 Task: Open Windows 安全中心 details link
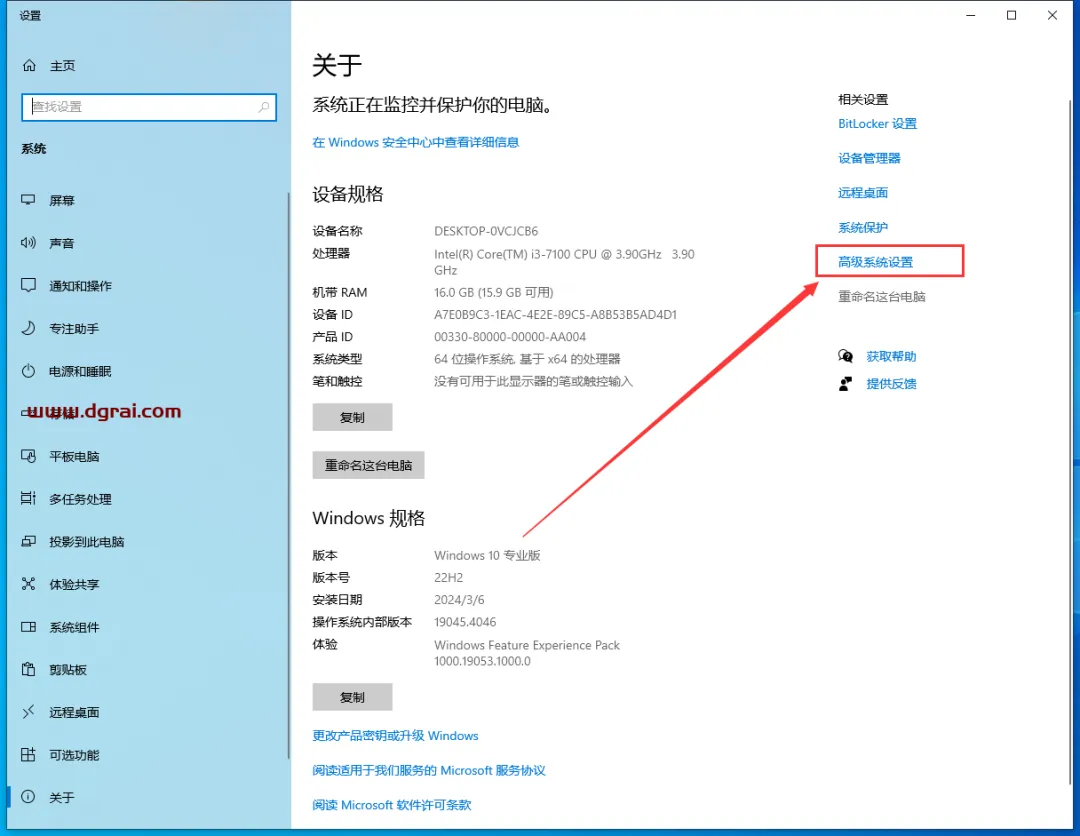click(415, 142)
